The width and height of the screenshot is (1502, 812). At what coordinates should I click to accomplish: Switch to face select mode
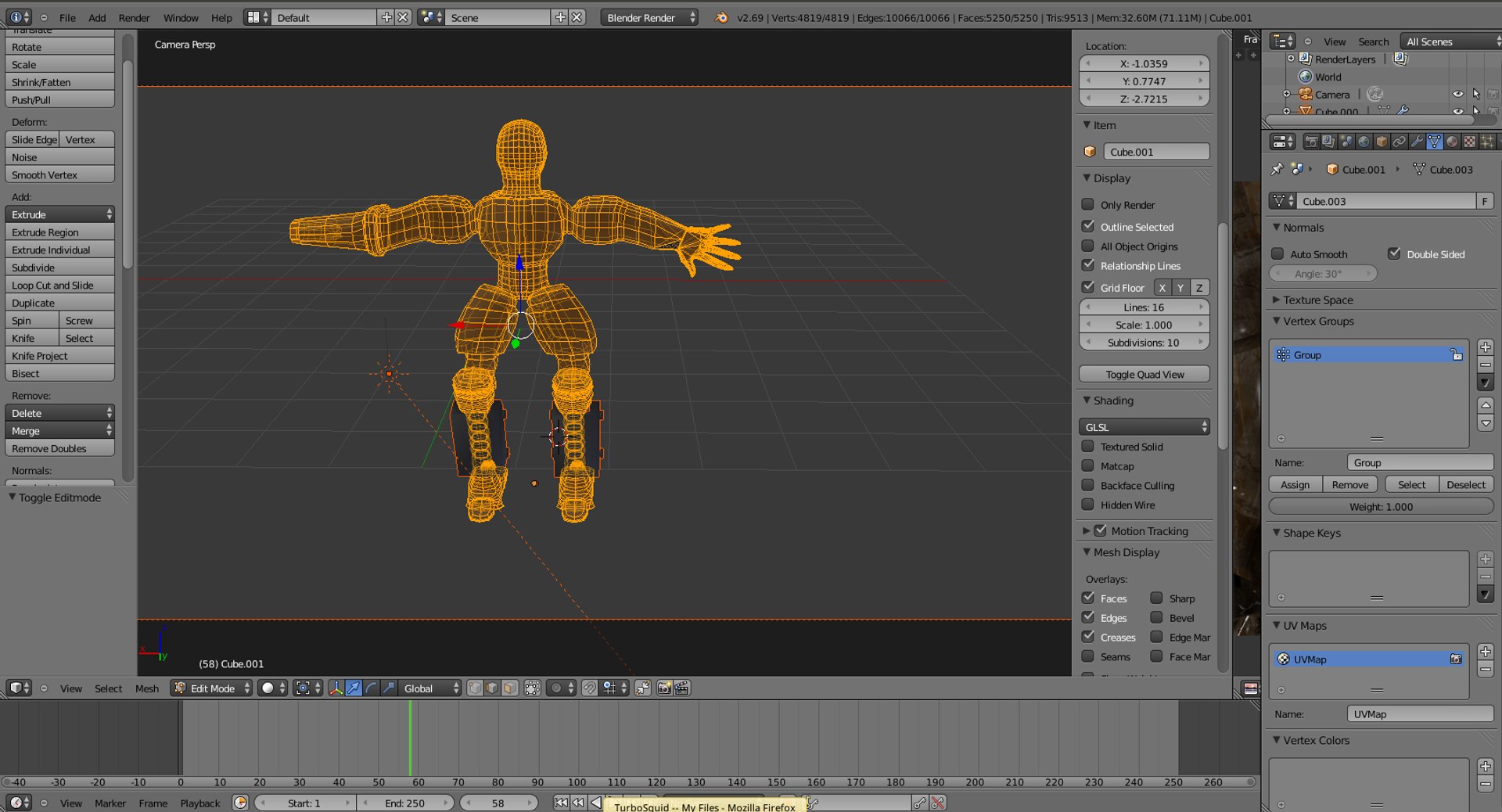point(509,688)
